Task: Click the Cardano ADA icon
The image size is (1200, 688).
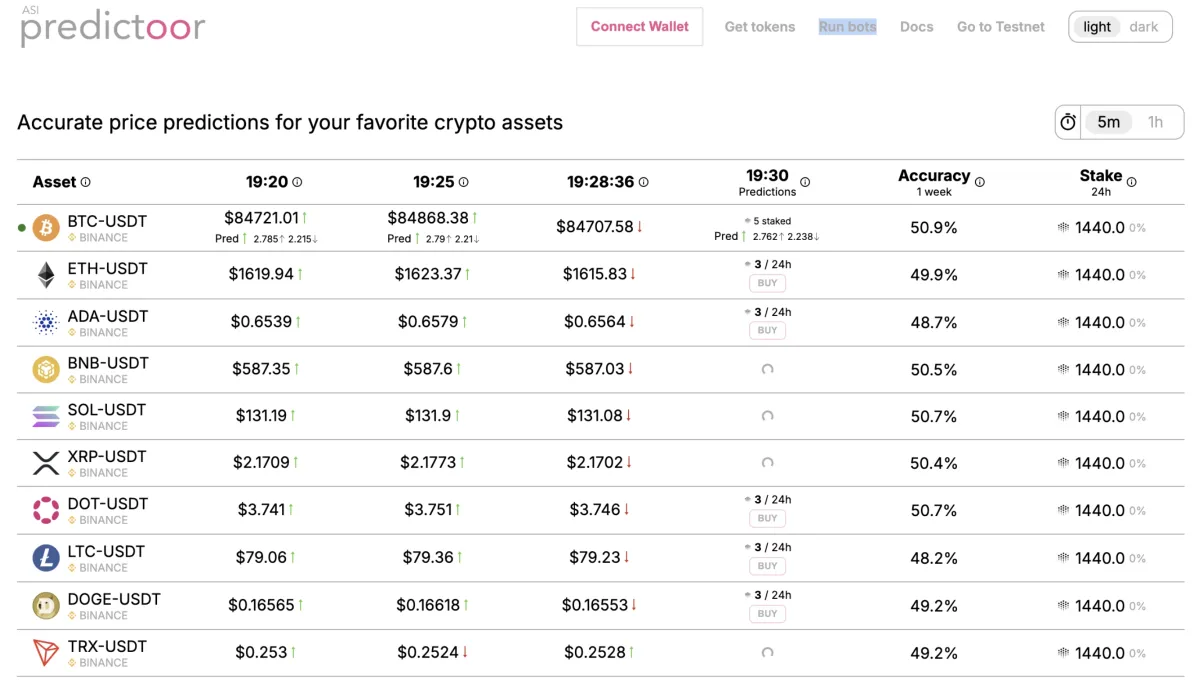Action: (46, 323)
